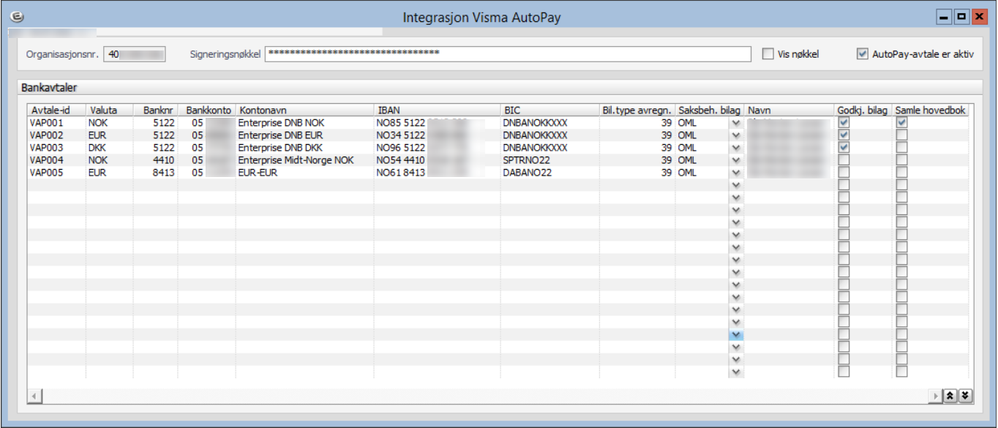Click the Valuta column header
Viewport: 998px width, 428px height.
pyautogui.click(x=109, y=110)
